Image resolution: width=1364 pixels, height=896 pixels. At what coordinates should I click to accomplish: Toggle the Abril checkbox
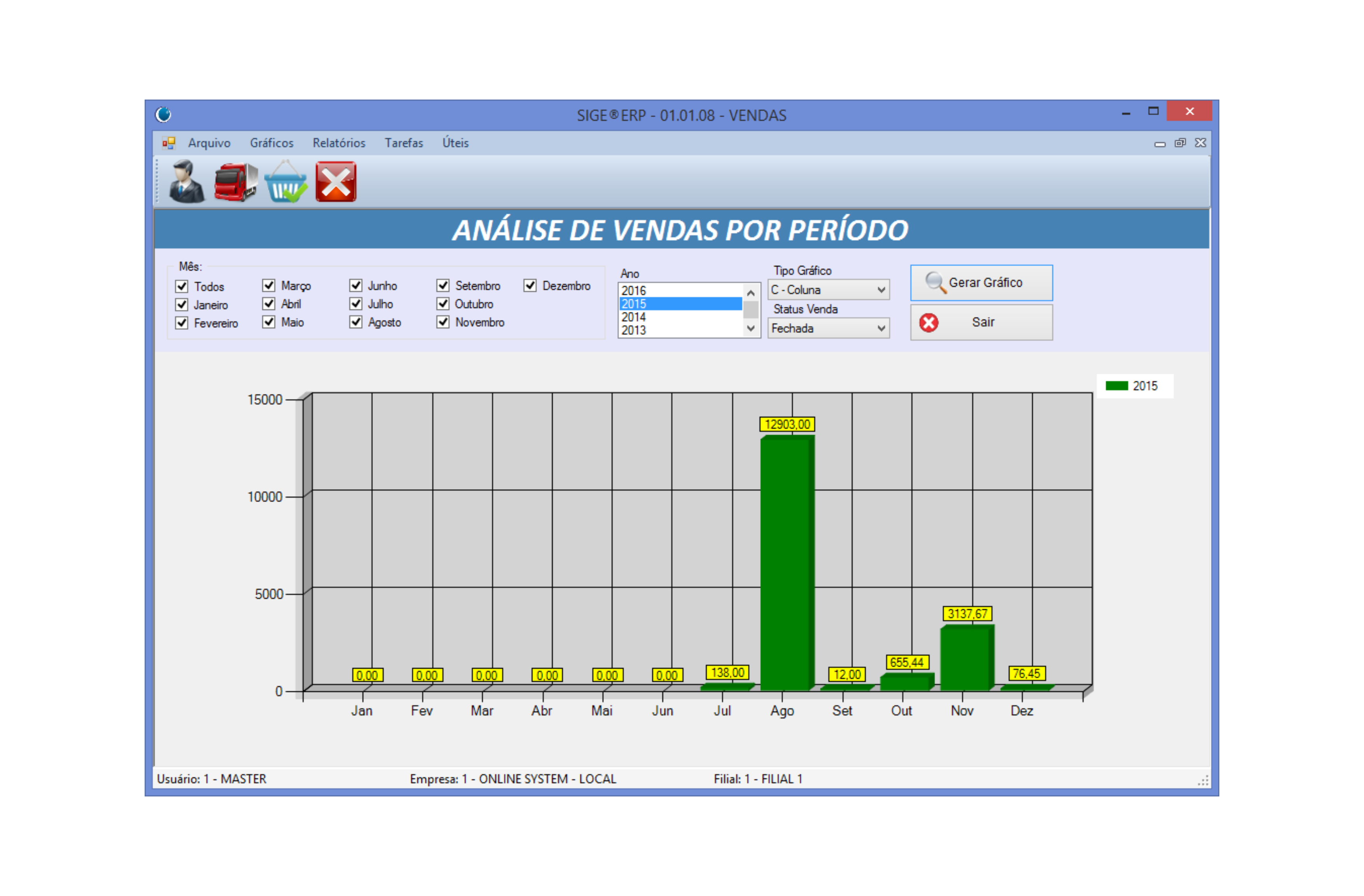(x=269, y=303)
